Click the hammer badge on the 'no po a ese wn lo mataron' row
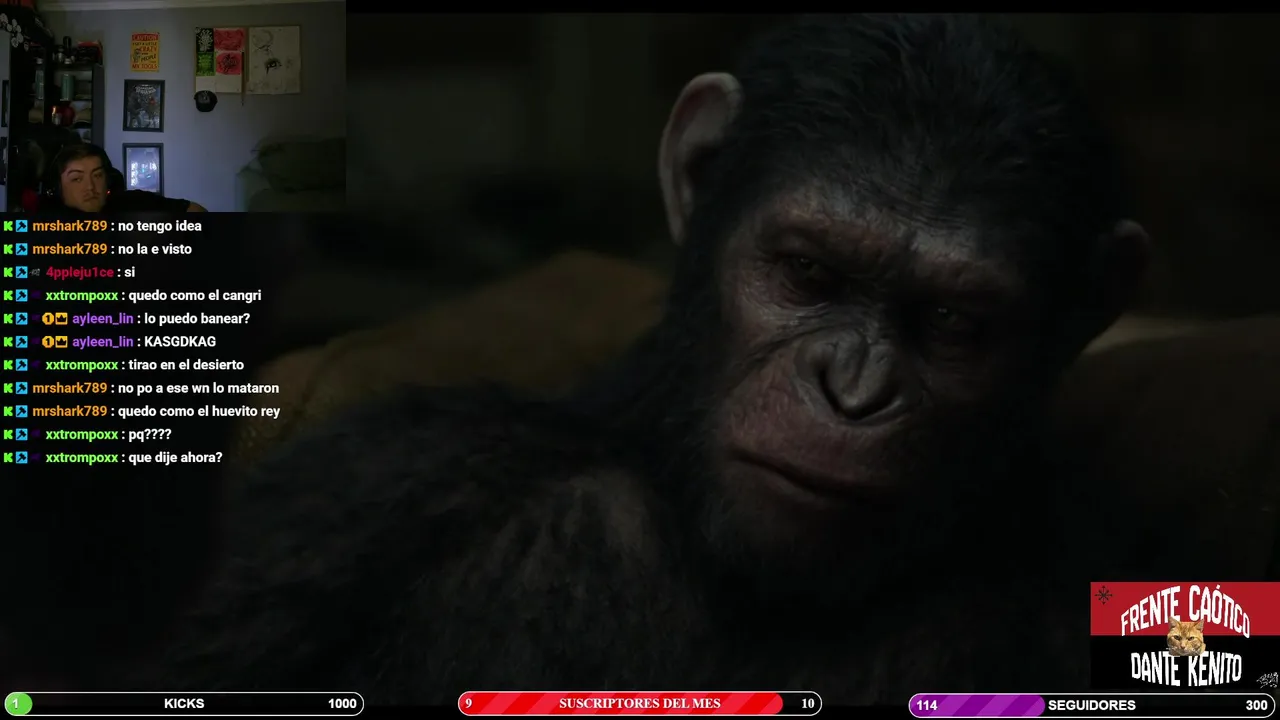Viewport: 1280px width, 720px height. point(21,388)
